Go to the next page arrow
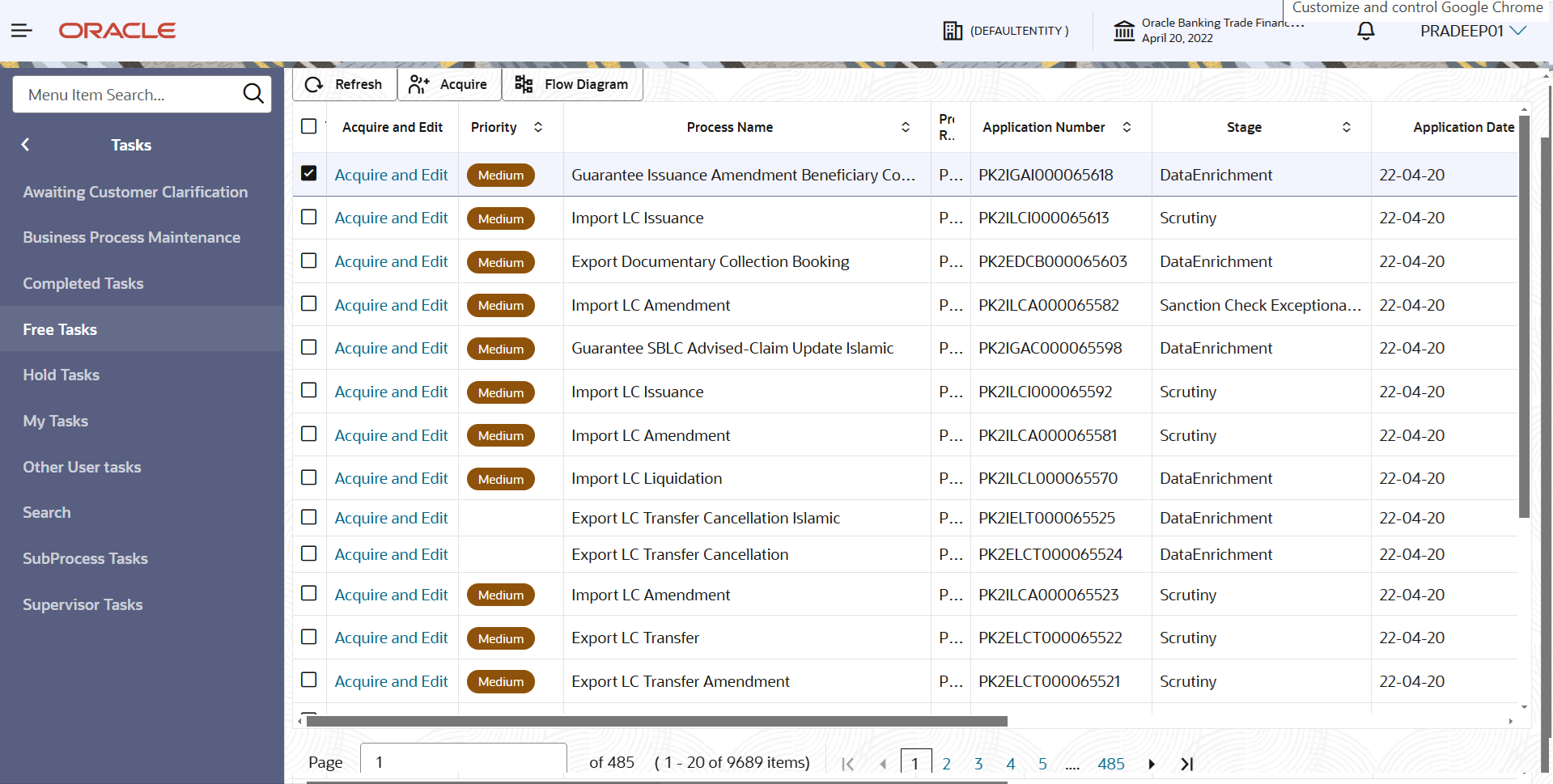The height and width of the screenshot is (784, 1553). [x=1152, y=764]
